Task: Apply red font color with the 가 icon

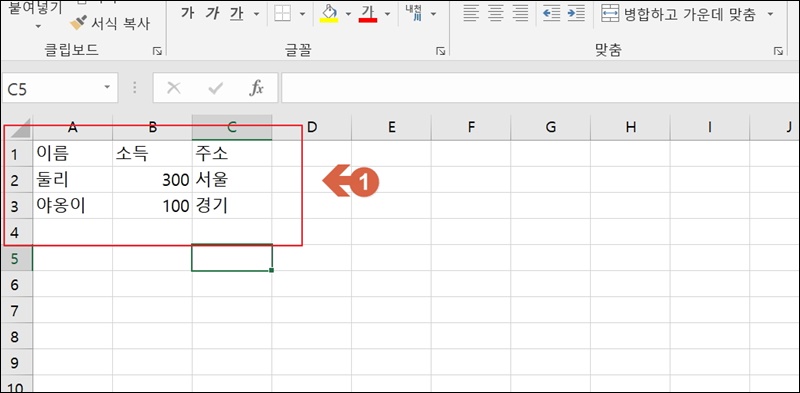Action: [368, 14]
